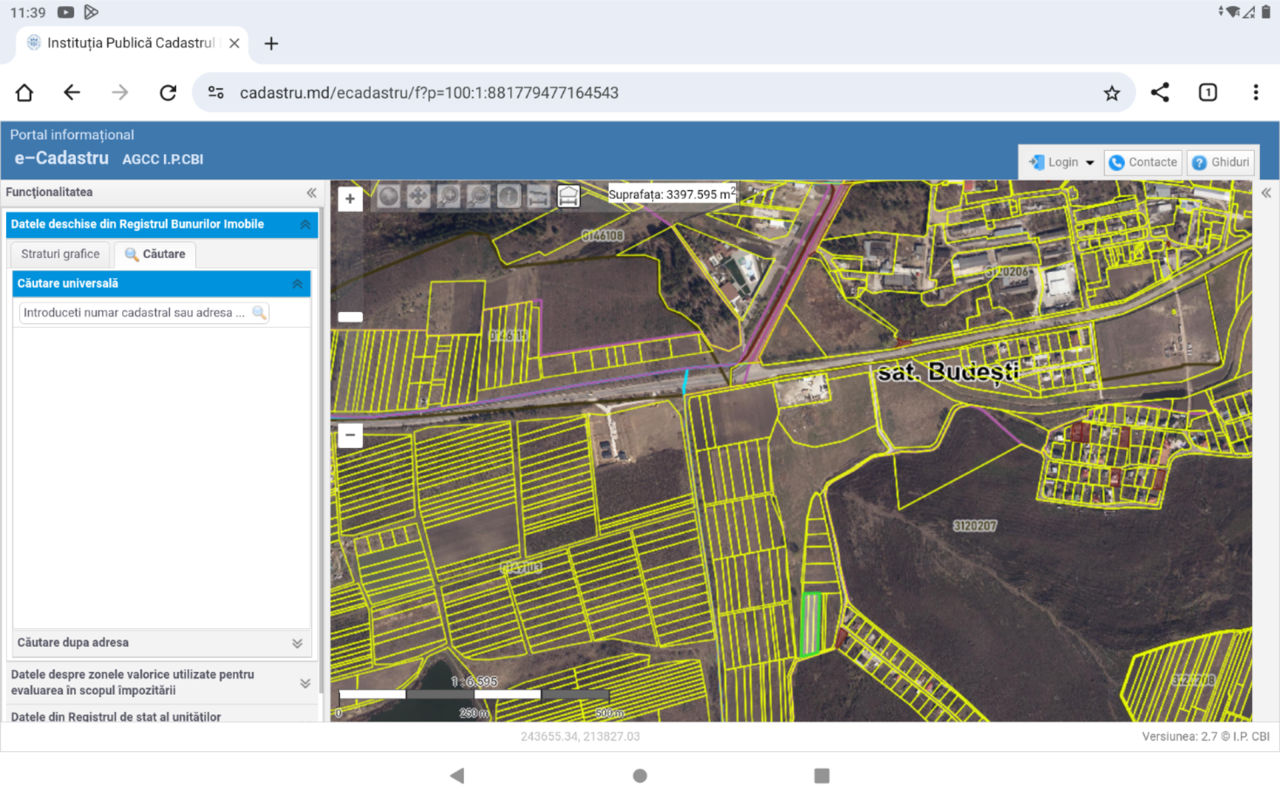Navigate back in the browser
The height and width of the screenshot is (800, 1280).
point(72,93)
